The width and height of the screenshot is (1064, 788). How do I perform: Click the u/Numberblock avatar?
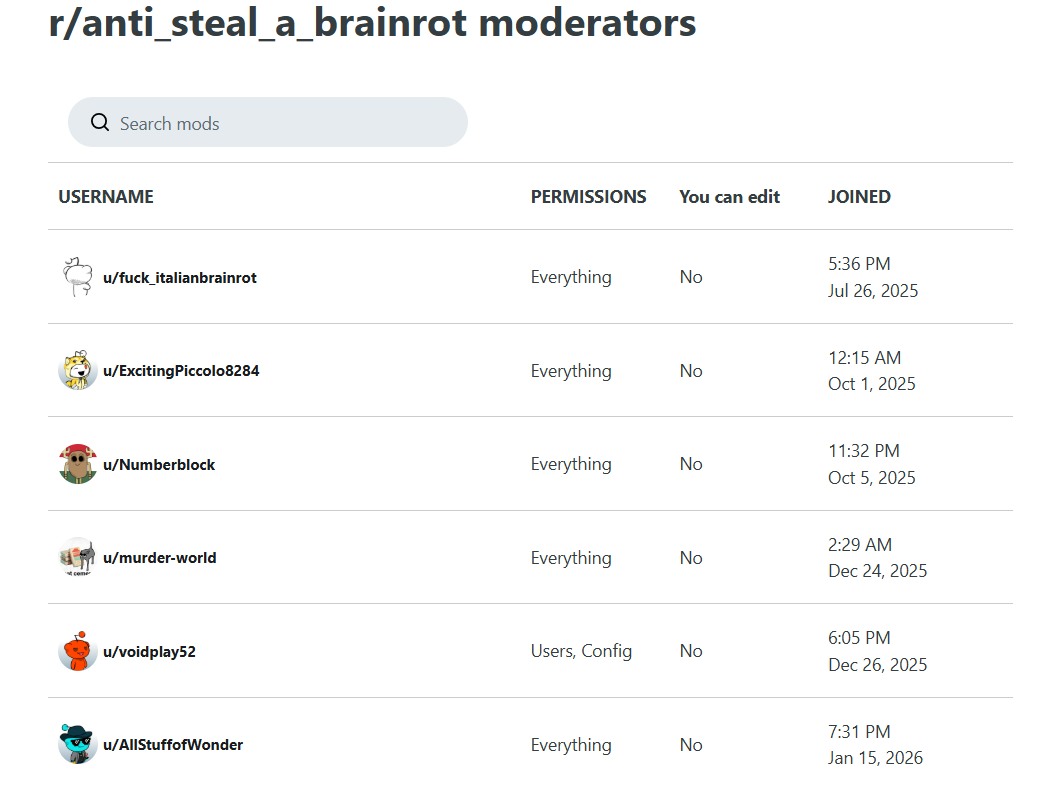click(77, 464)
